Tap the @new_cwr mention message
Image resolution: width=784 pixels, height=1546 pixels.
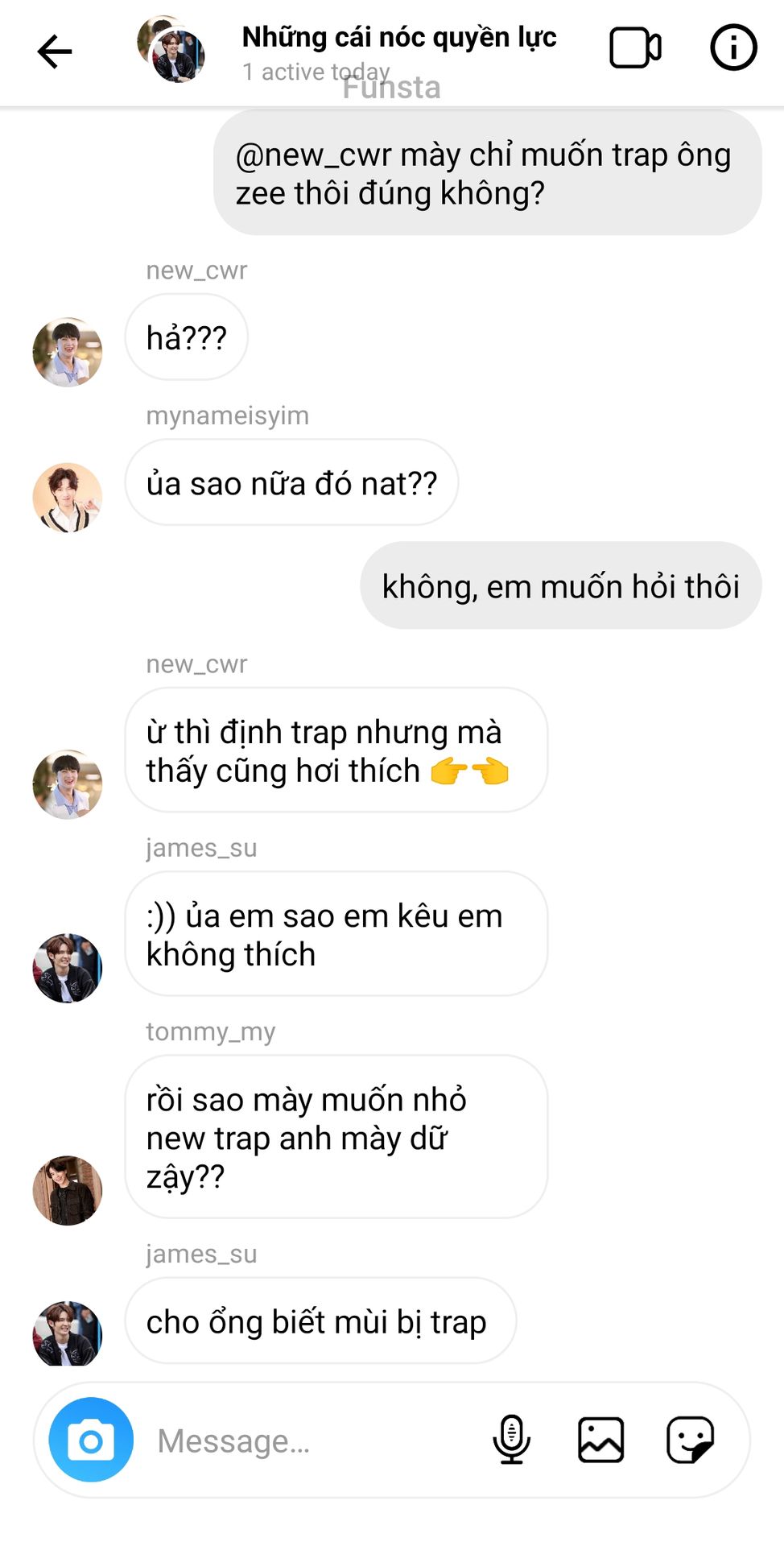point(487,173)
